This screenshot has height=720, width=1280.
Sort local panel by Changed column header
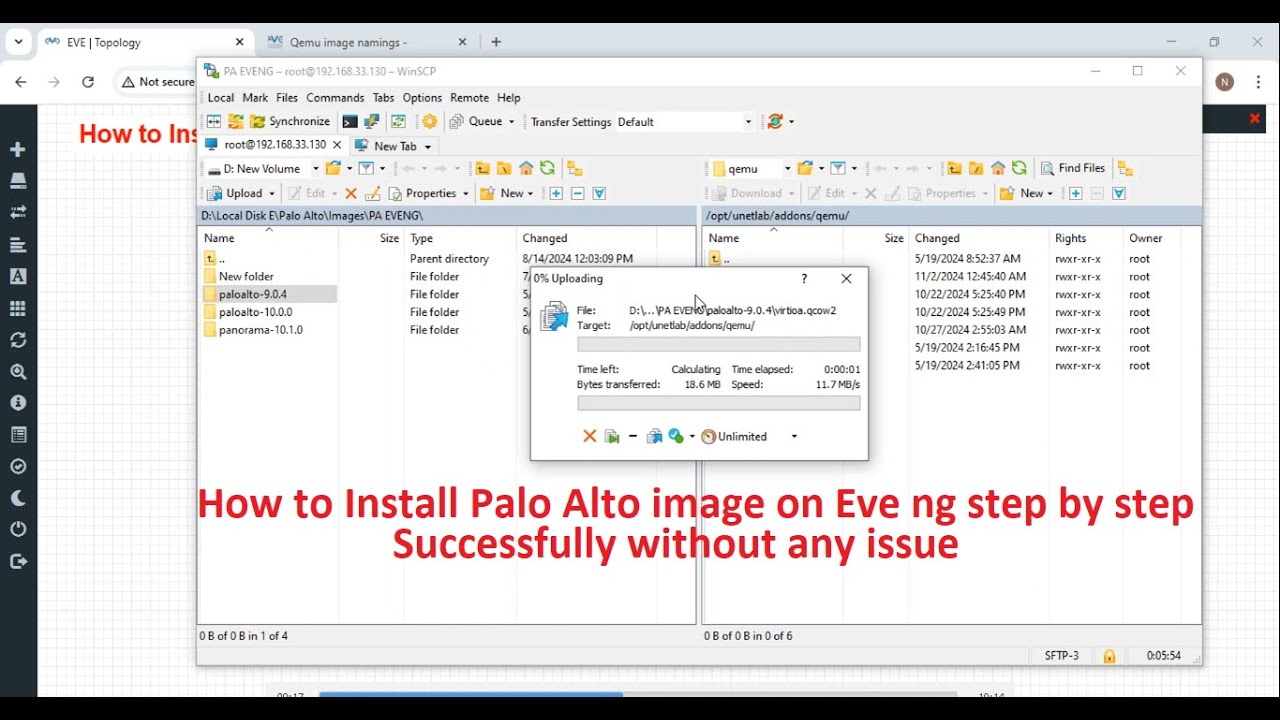coord(545,238)
